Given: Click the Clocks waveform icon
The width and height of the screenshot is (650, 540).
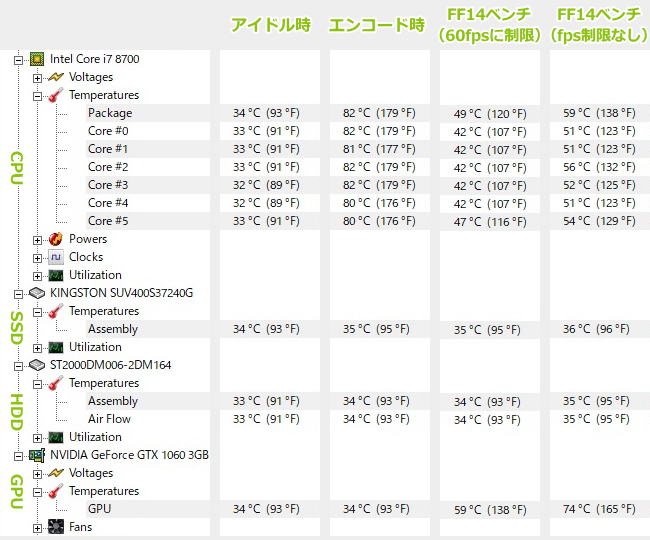Looking at the screenshot, I should [x=56, y=257].
